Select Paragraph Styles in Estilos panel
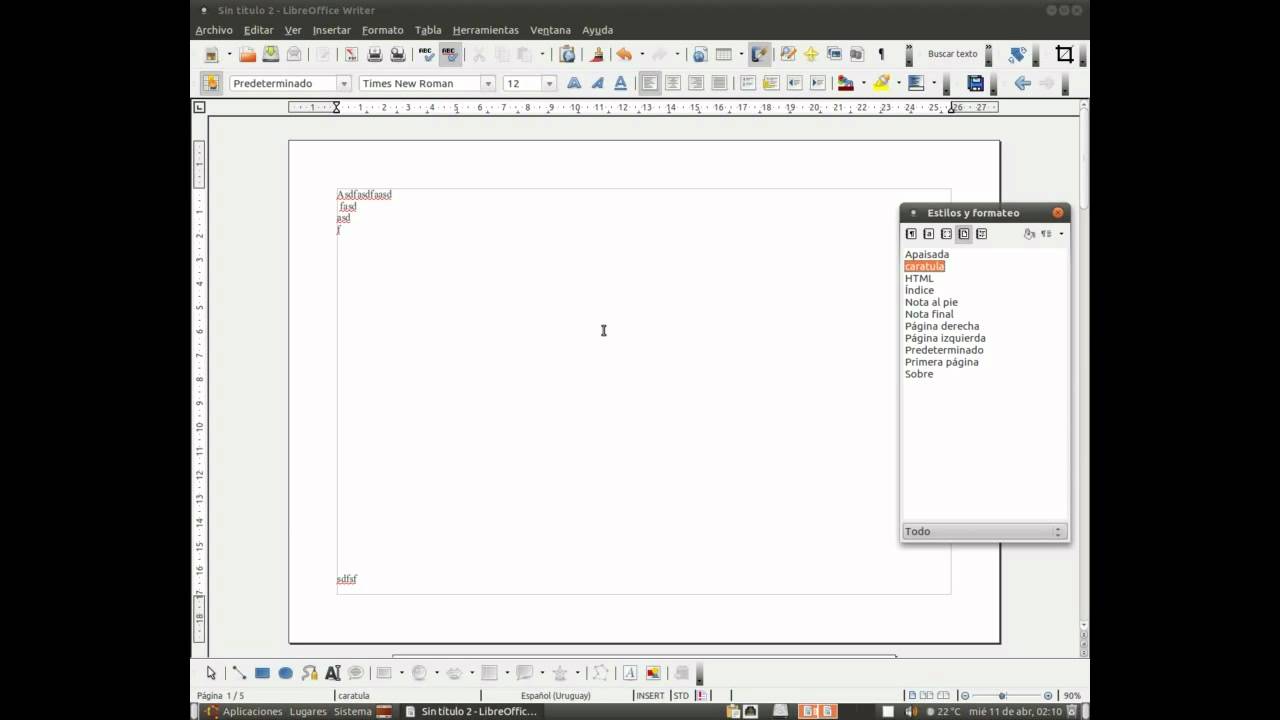Image resolution: width=1280 pixels, height=720 pixels. click(911, 234)
